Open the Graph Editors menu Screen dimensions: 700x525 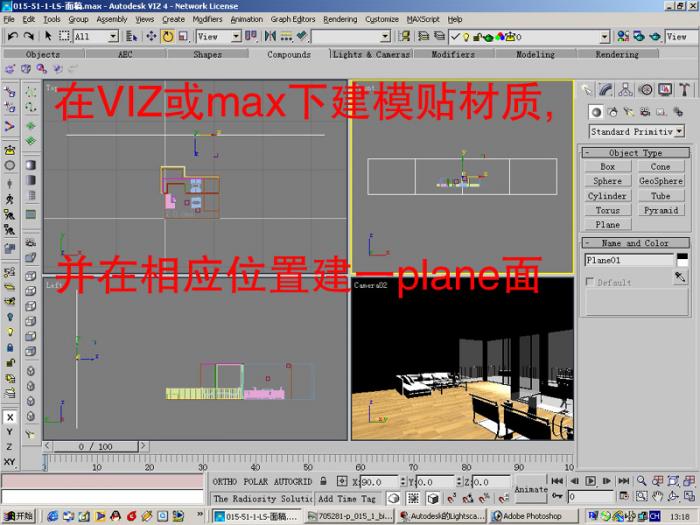tap(292, 19)
